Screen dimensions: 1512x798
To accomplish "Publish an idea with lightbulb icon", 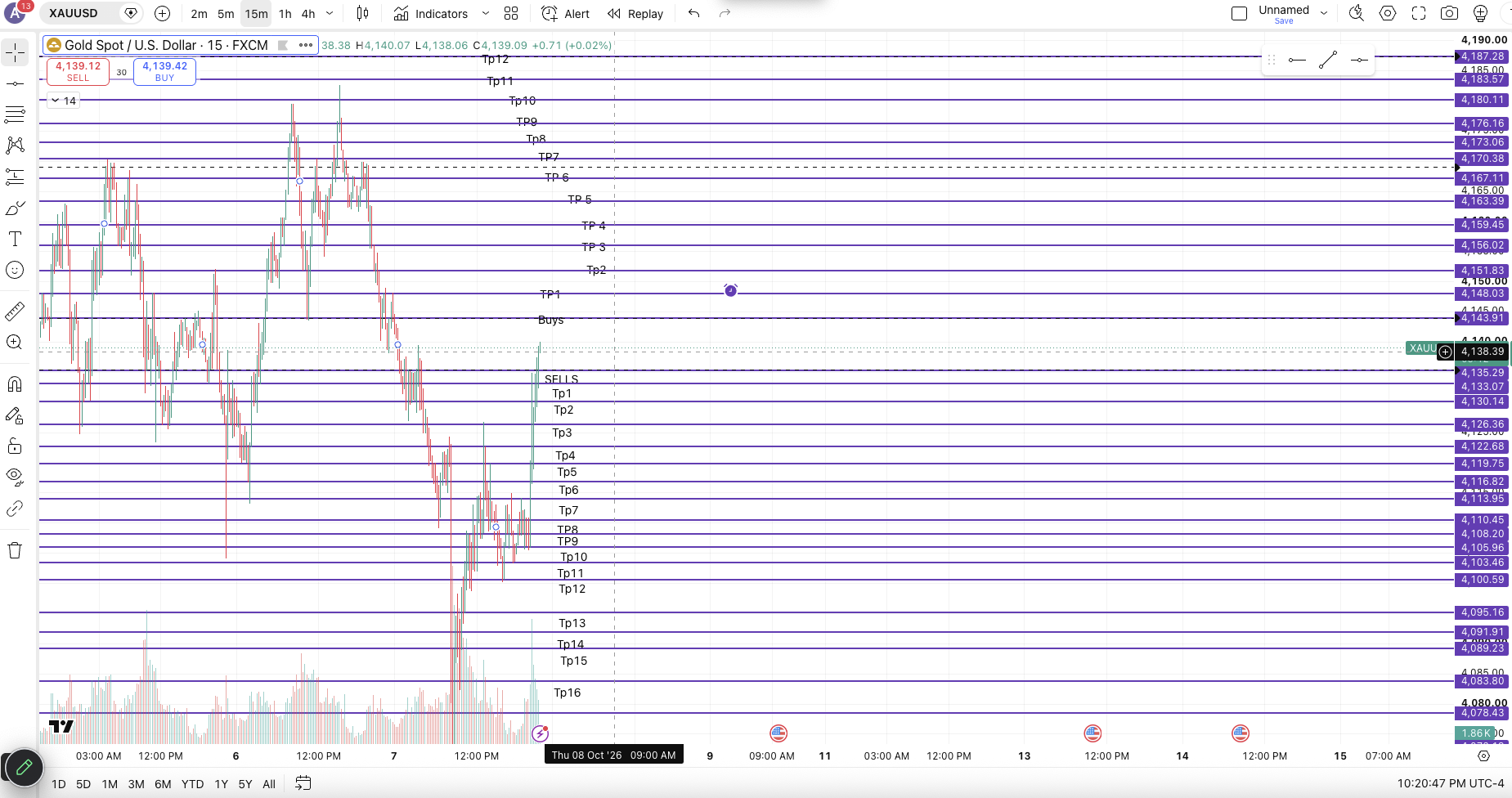I will (x=1480, y=13).
